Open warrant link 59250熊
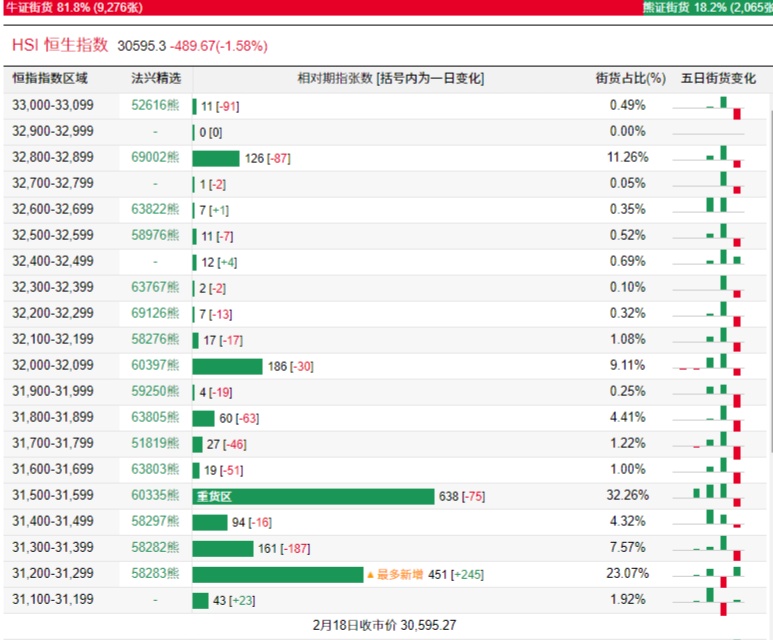Viewport: 773px width, 640px height. coord(155,391)
